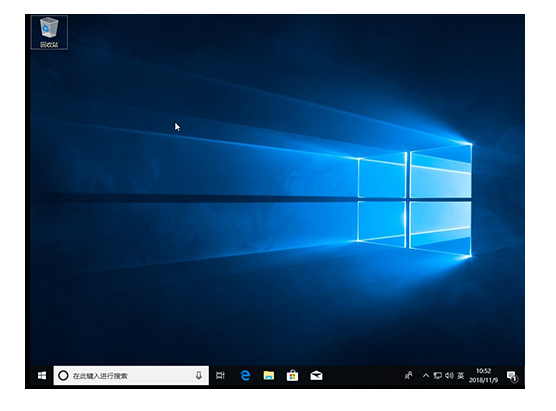Open clock showing 10:52 and 2018/11/9
The image size is (556, 411).
pos(483,376)
